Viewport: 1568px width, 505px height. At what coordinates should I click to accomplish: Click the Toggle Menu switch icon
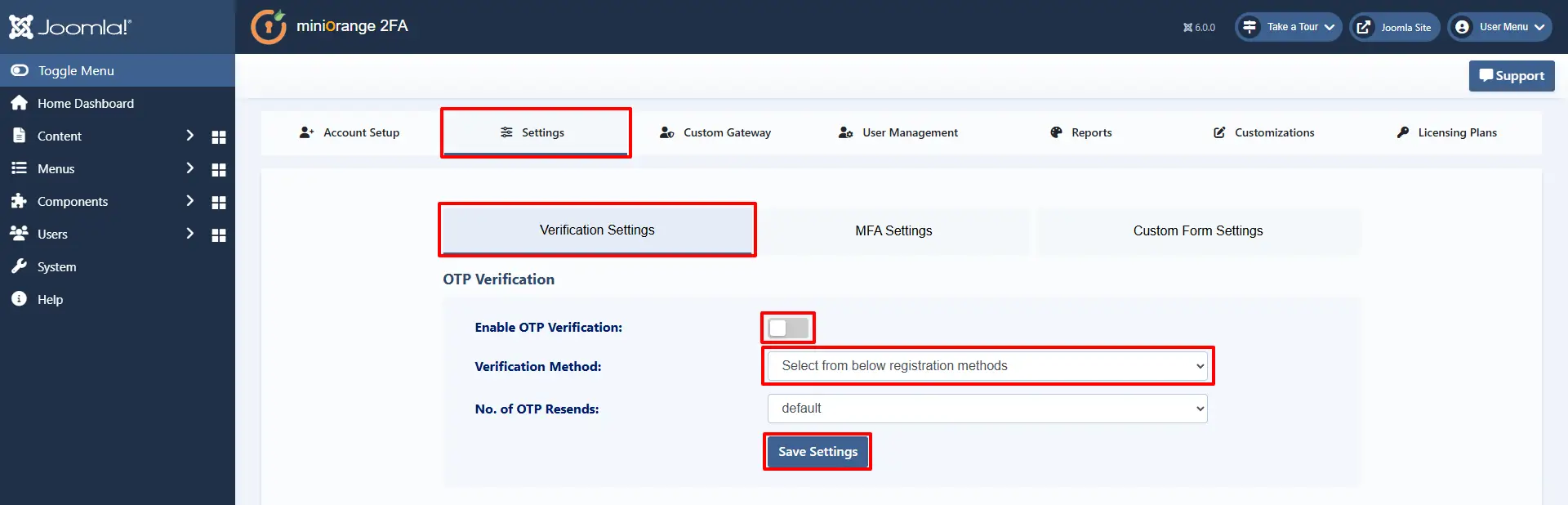pos(20,70)
